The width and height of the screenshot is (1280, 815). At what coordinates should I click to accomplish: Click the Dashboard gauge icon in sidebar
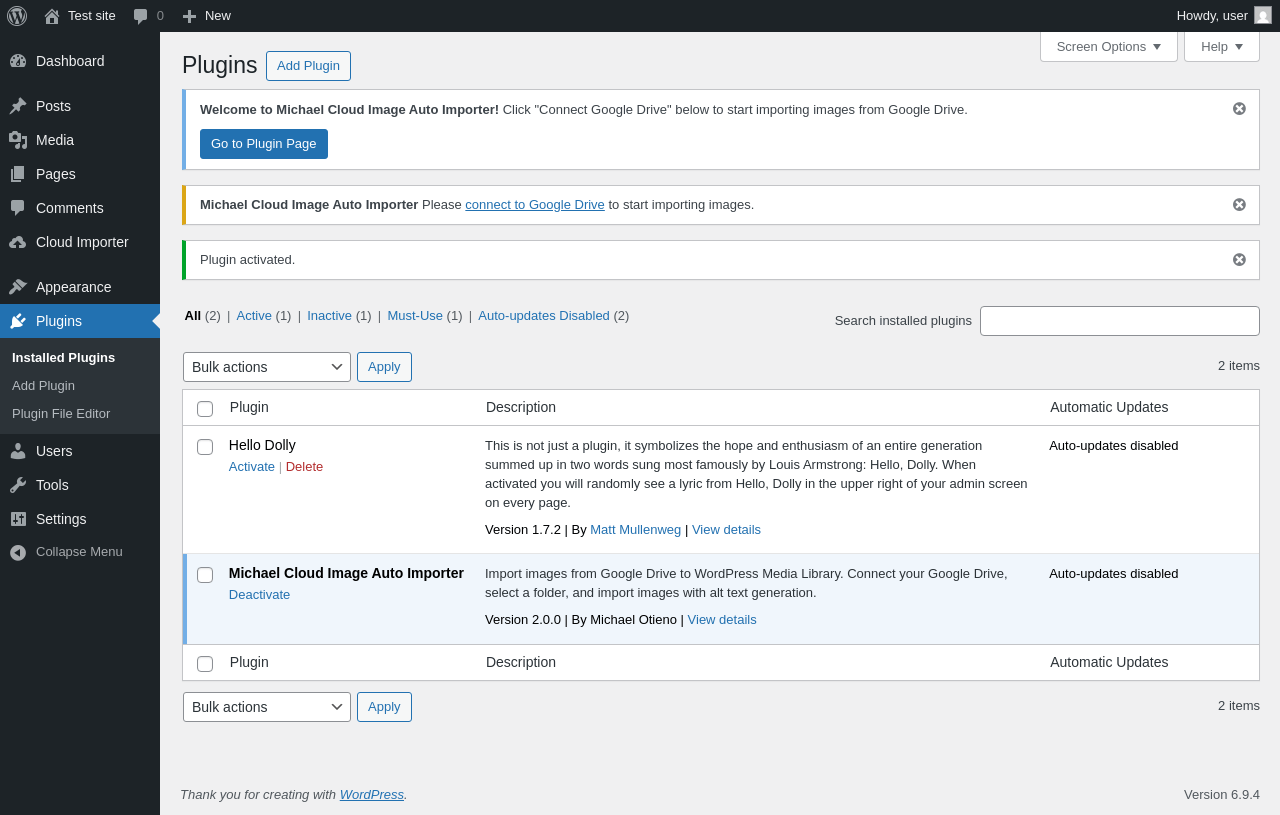pos(18,61)
